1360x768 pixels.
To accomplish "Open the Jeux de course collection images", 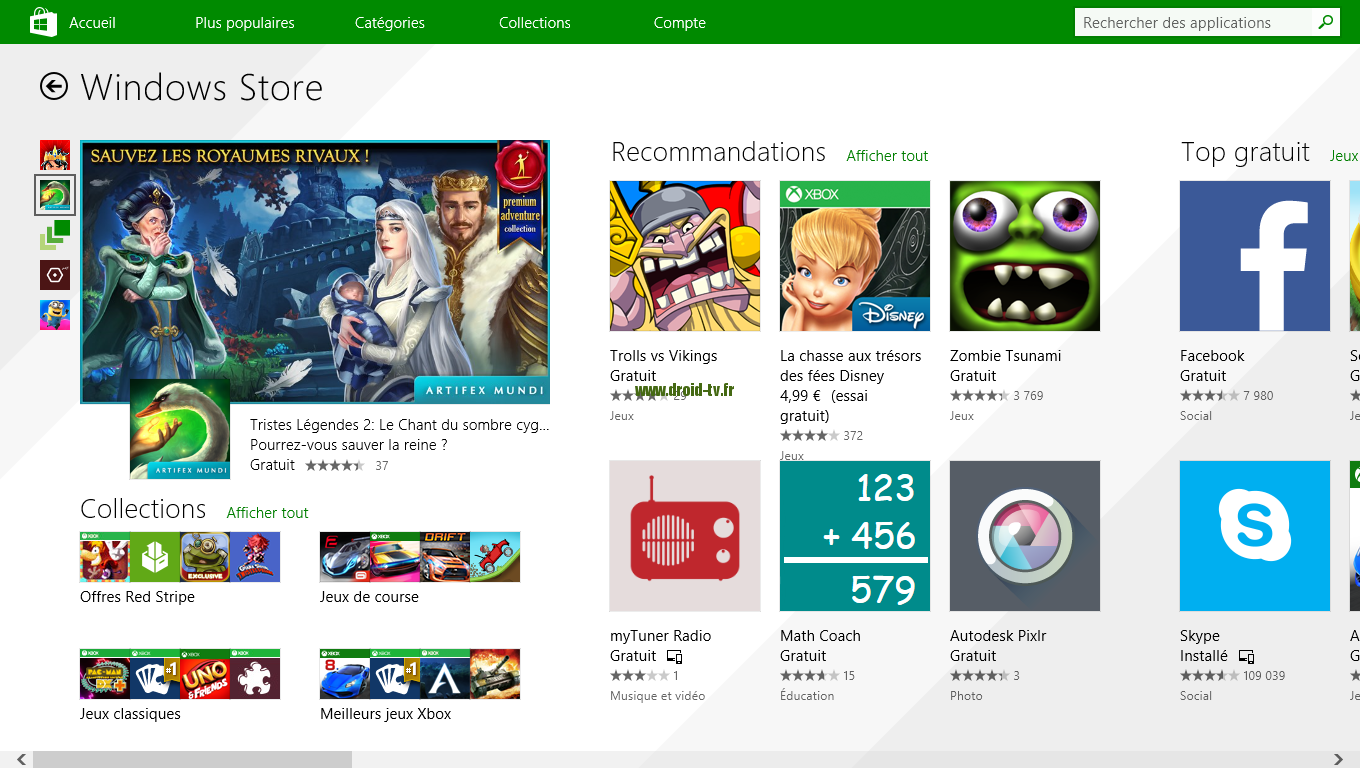I will [x=420, y=557].
